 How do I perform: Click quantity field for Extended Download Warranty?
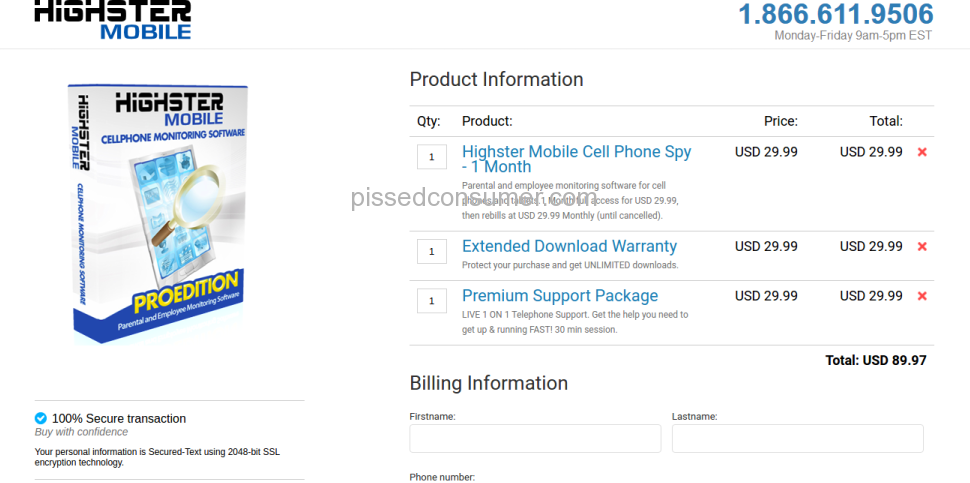pos(432,252)
